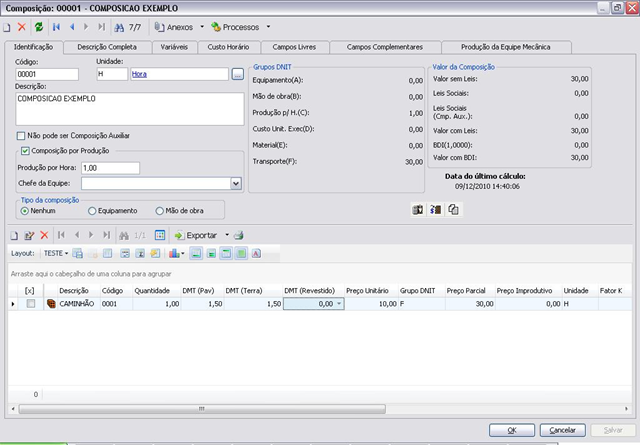Click Preço Parcial cell showing 30,00

coord(470,304)
